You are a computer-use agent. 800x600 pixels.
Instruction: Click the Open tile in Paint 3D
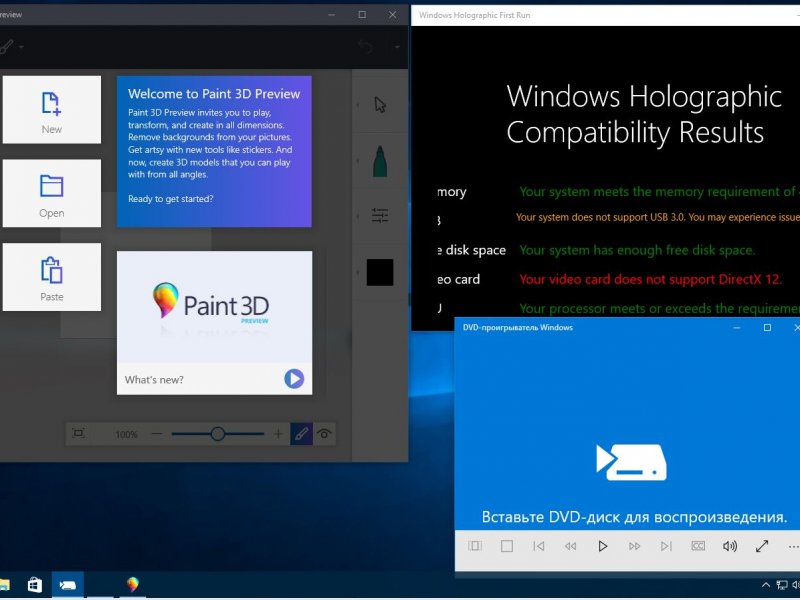click(52, 193)
